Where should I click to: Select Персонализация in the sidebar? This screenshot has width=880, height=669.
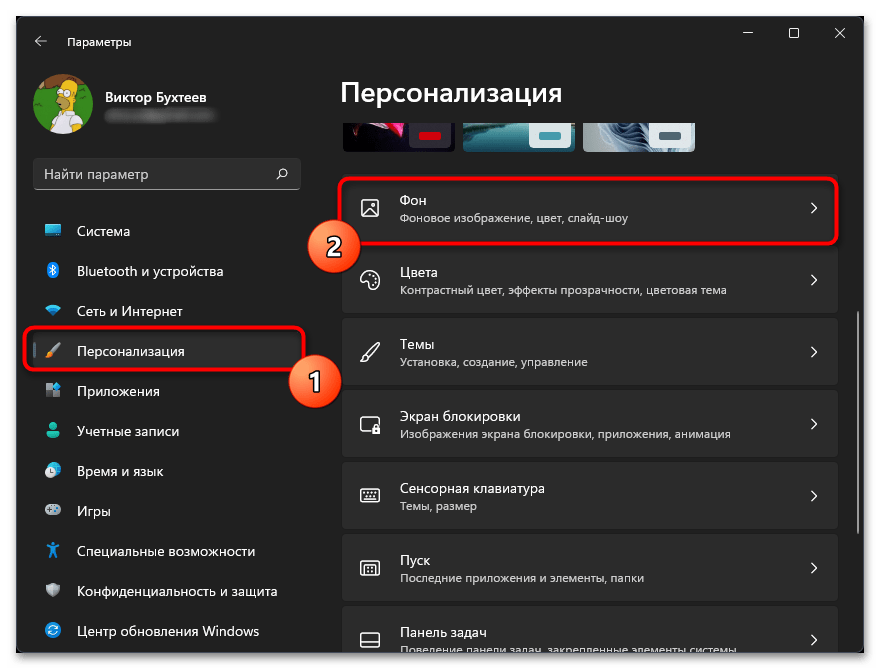pyautogui.click(x=167, y=351)
